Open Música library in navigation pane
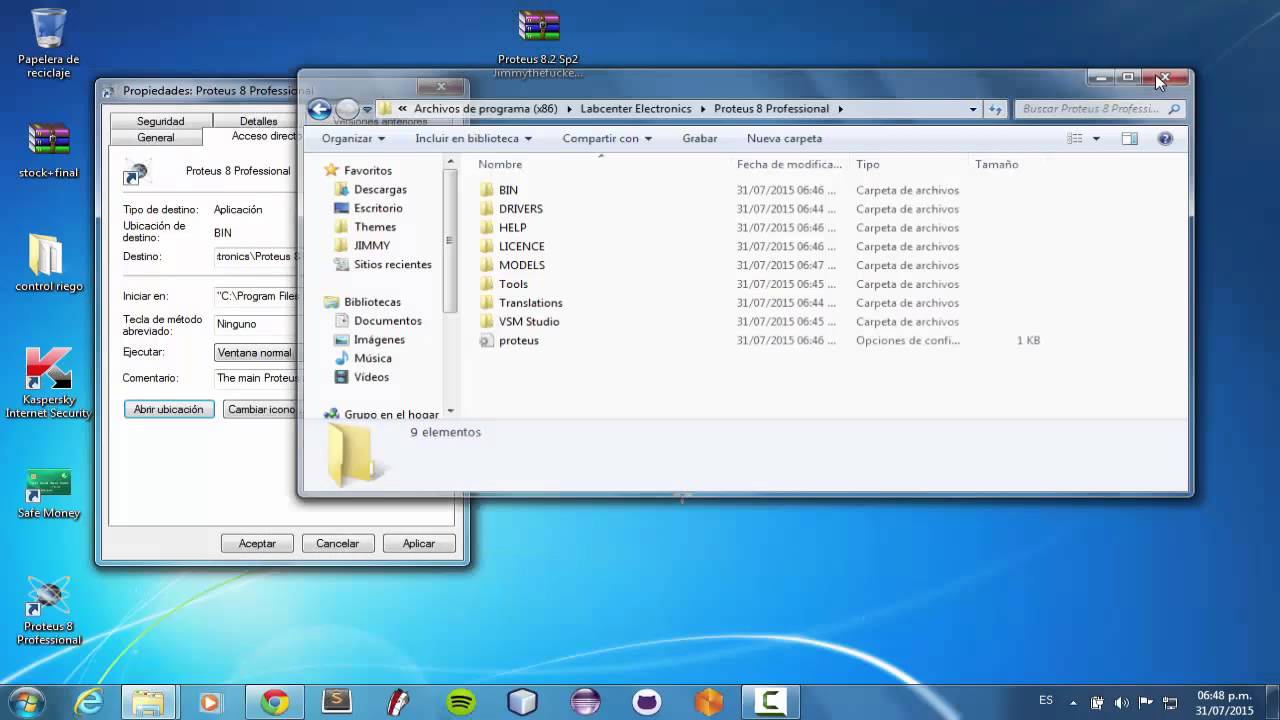This screenshot has height=720, width=1280. [372, 358]
